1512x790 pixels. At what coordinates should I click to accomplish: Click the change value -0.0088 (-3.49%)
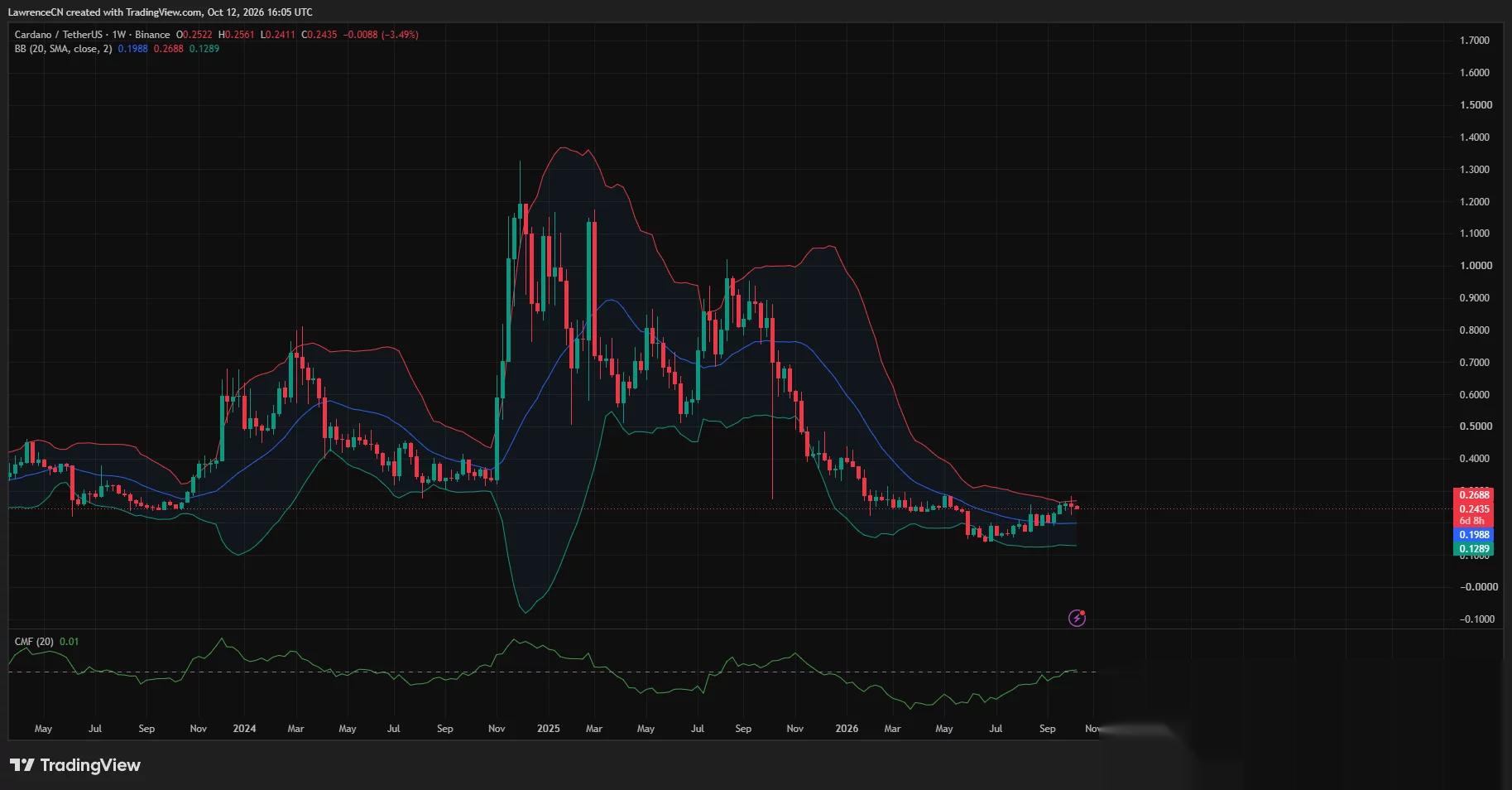coord(381,35)
